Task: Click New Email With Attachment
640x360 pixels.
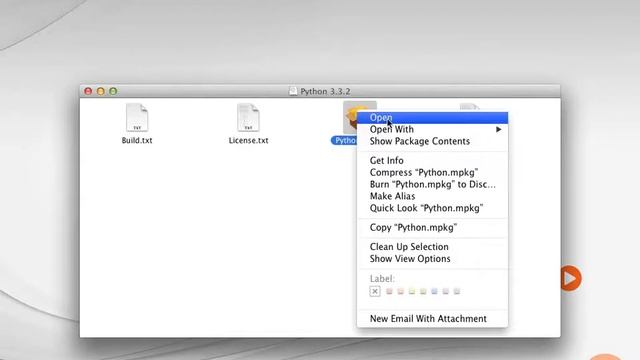Action: 428,318
